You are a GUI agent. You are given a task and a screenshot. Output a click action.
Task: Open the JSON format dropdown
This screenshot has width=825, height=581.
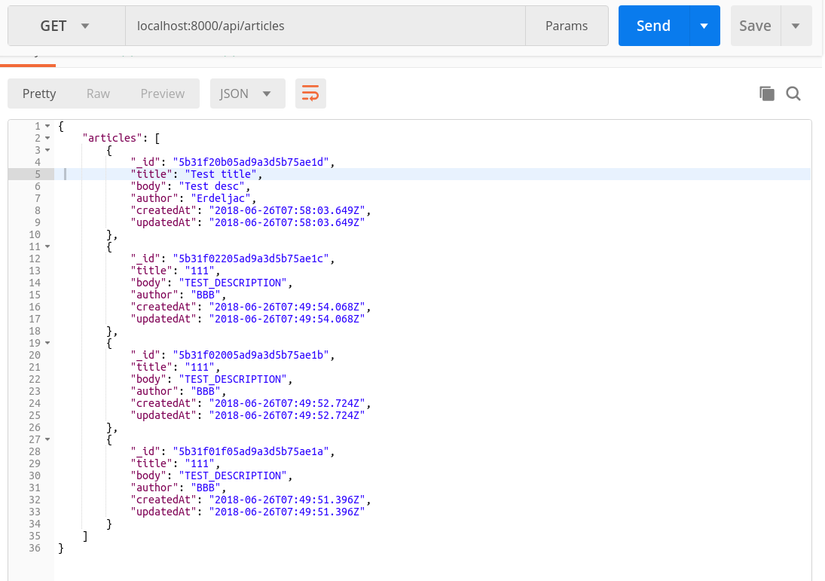246,94
